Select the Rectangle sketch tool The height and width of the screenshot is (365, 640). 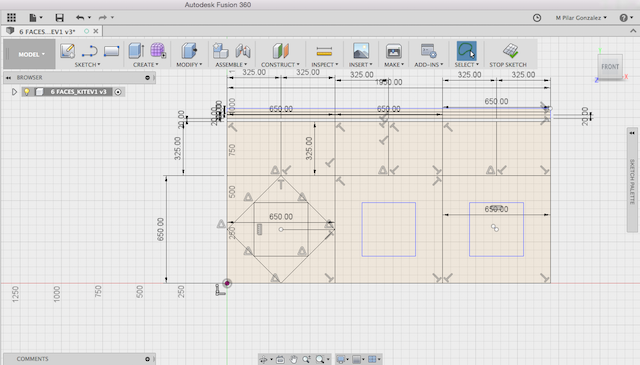tap(111, 51)
